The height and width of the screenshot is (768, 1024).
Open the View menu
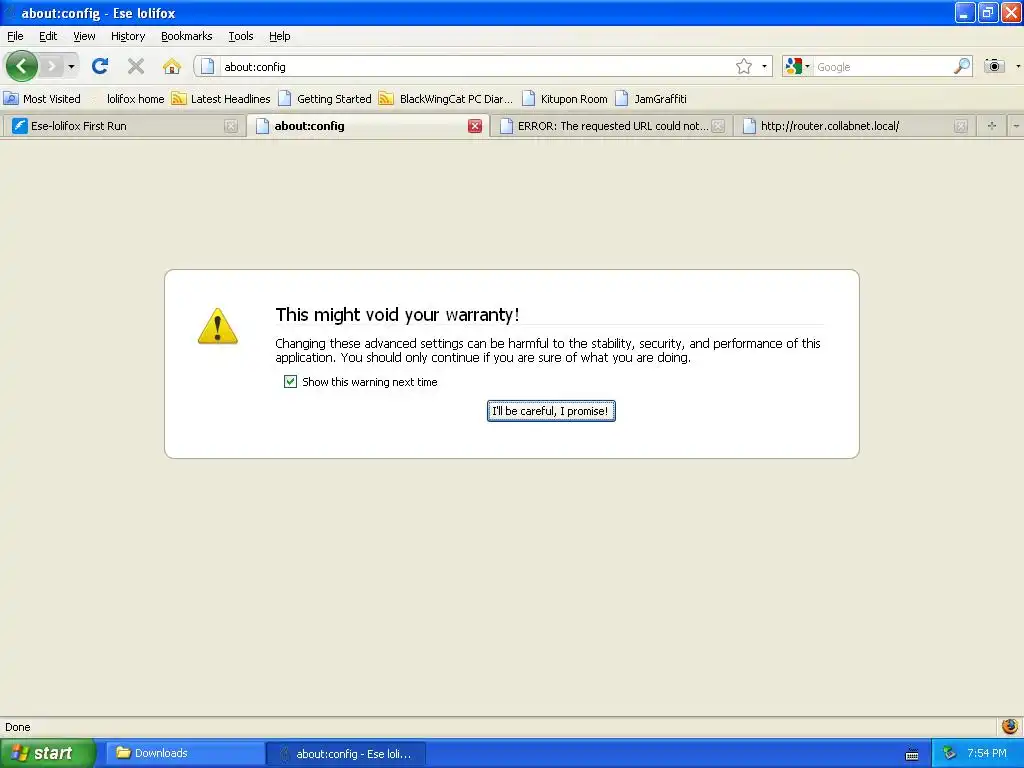click(x=84, y=36)
